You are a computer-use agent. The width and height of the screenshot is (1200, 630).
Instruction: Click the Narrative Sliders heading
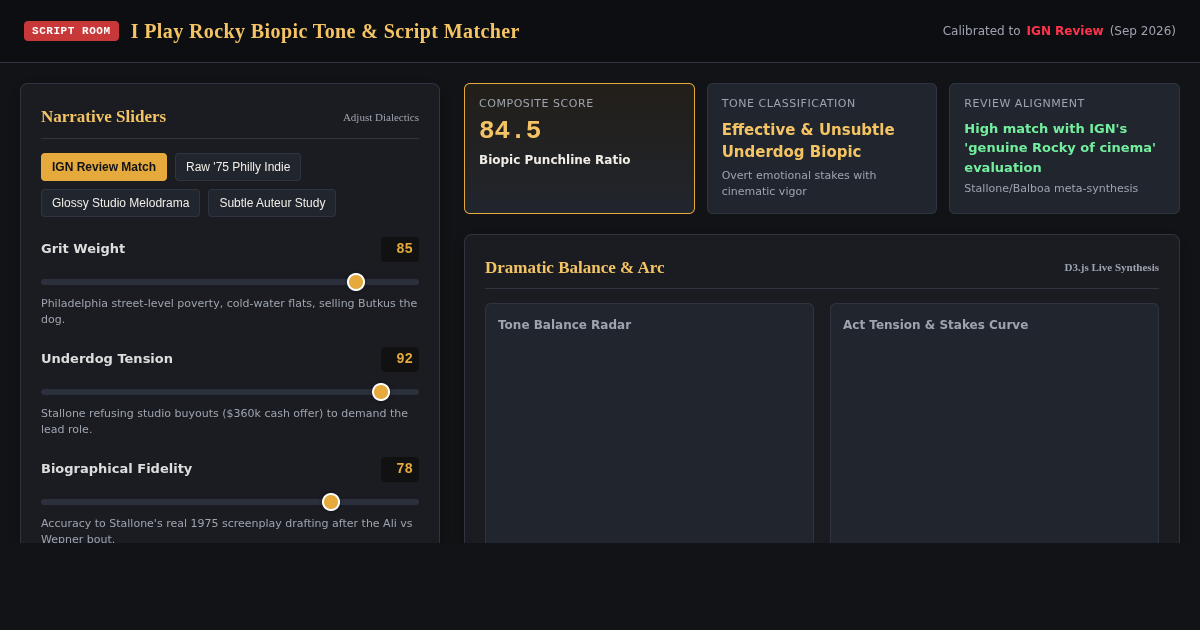pos(103,117)
